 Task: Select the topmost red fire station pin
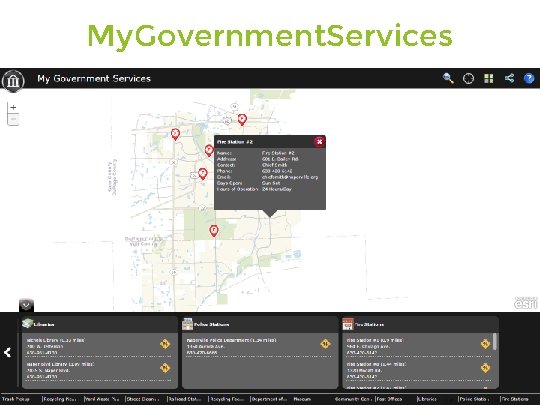pyautogui.click(x=242, y=120)
